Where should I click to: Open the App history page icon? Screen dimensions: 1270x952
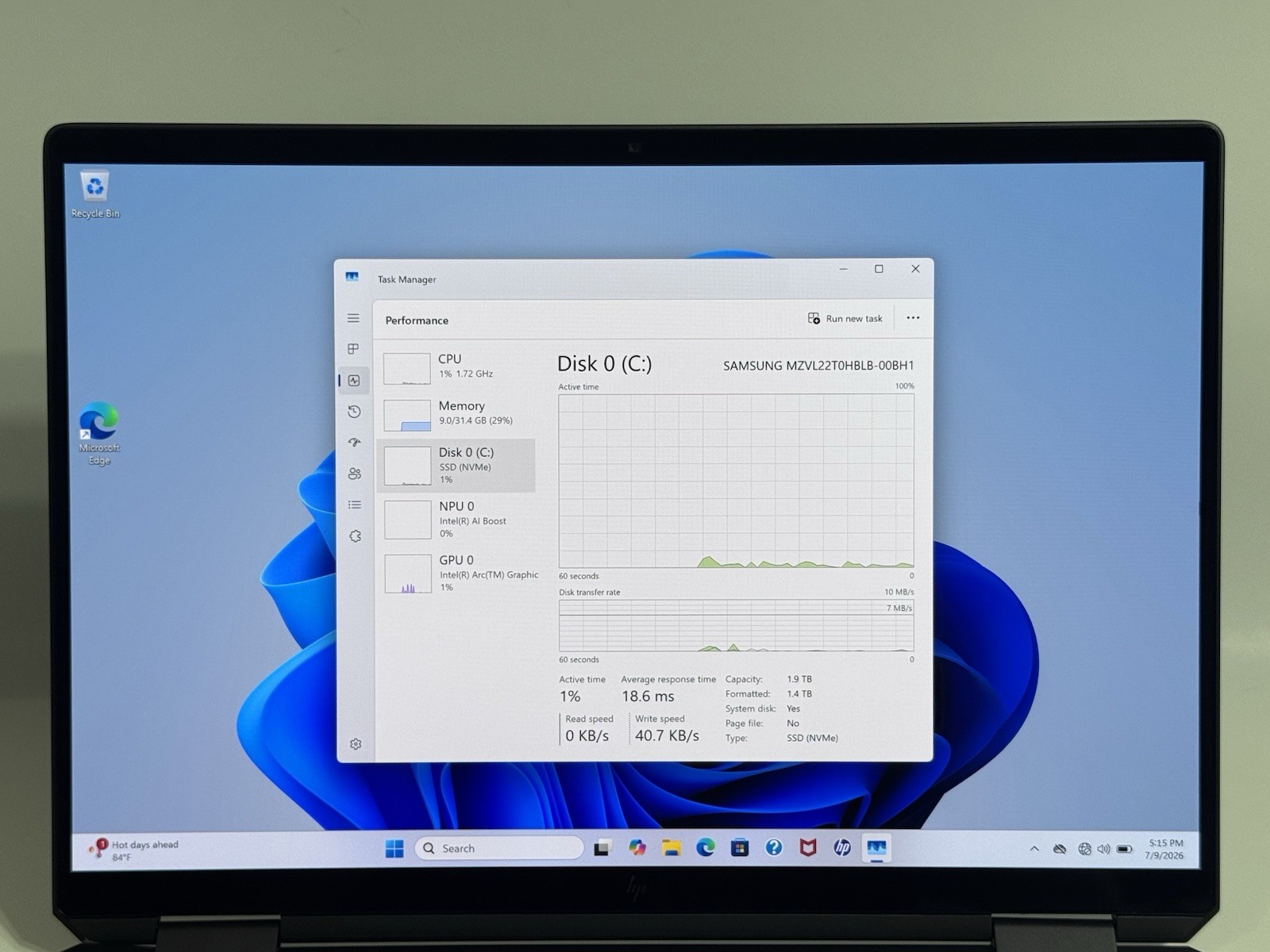[354, 412]
